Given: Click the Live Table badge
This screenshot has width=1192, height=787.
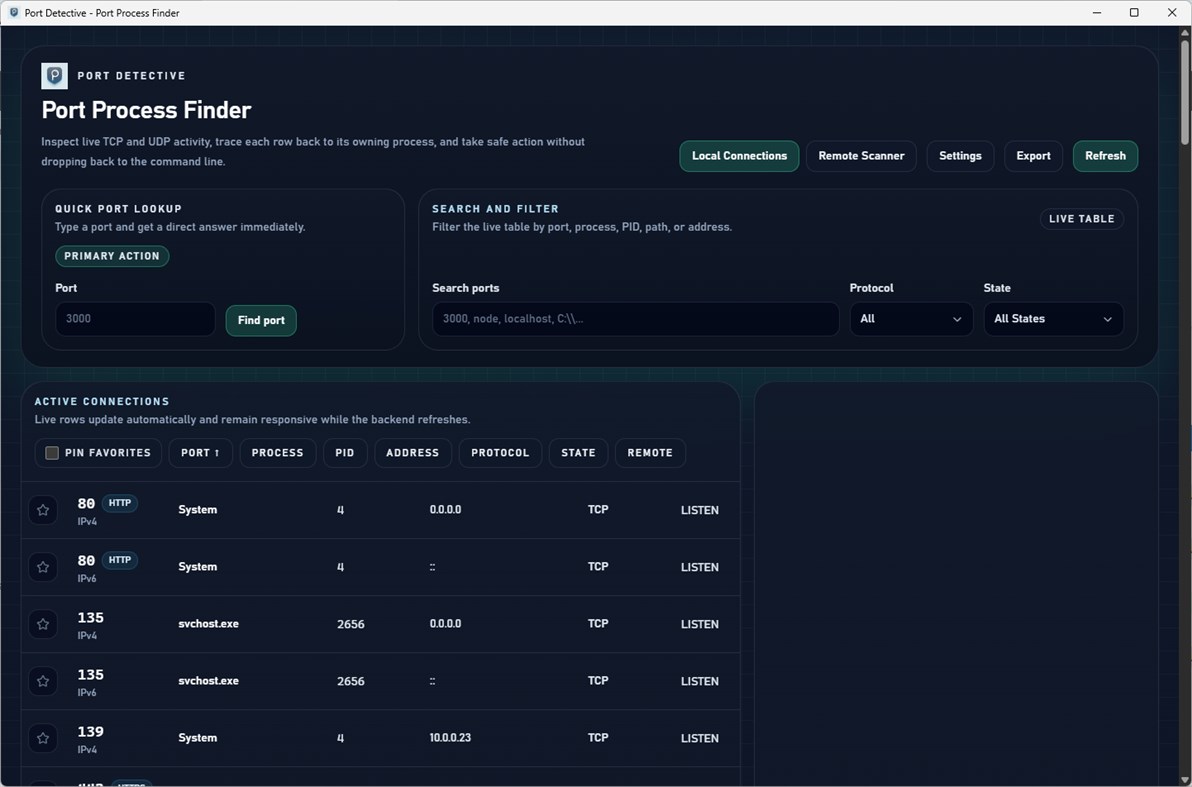Looking at the screenshot, I should pyautogui.click(x=1082, y=219).
